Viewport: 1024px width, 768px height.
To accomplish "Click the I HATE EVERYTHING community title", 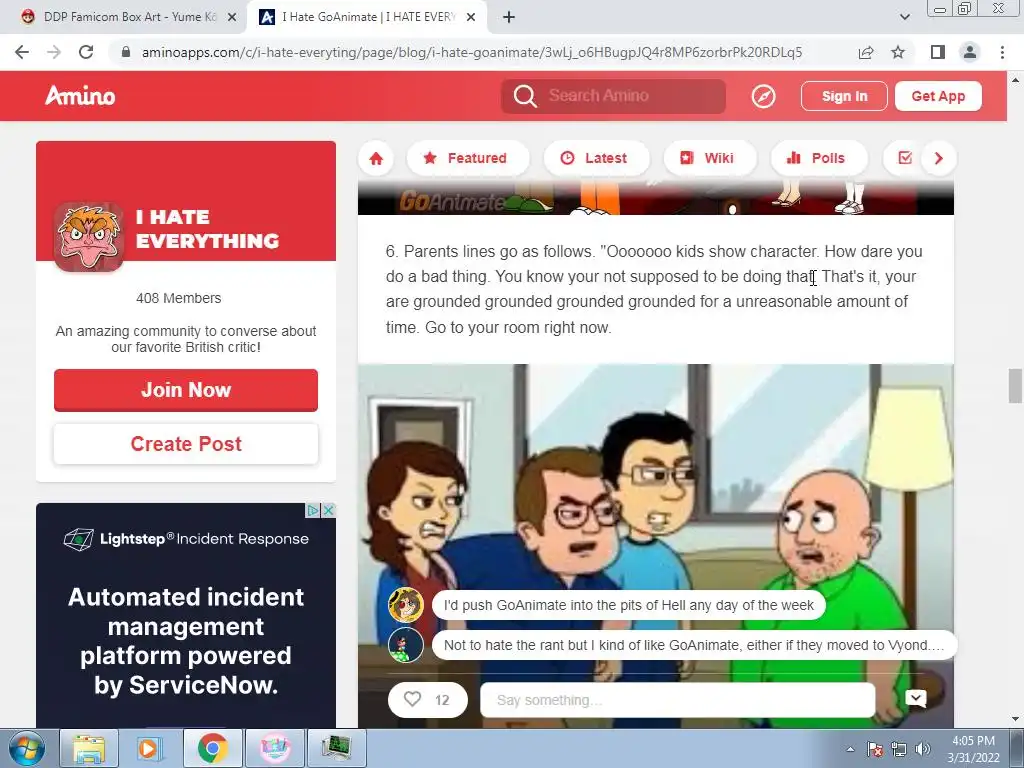I will click(x=207, y=229).
